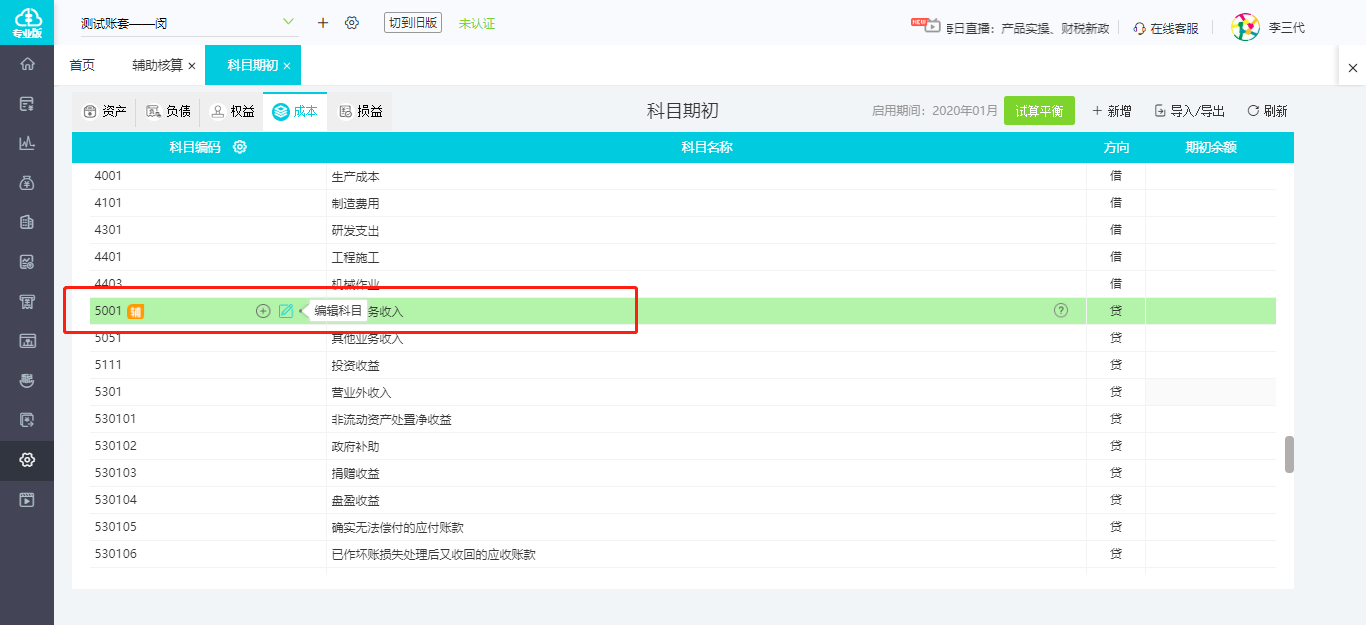1366x625 pixels.
Task: Click the 科目名称 column header
Action: pos(707,147)
